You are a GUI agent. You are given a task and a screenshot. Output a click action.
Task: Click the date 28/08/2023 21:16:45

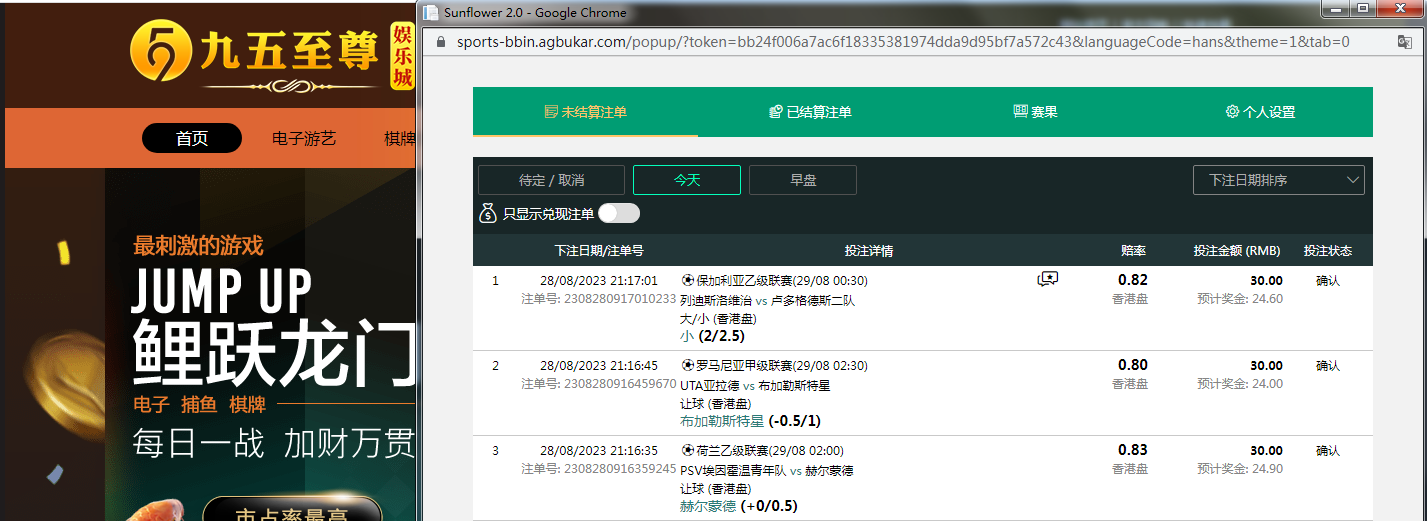pyautogui.click(x=598, y=366)
